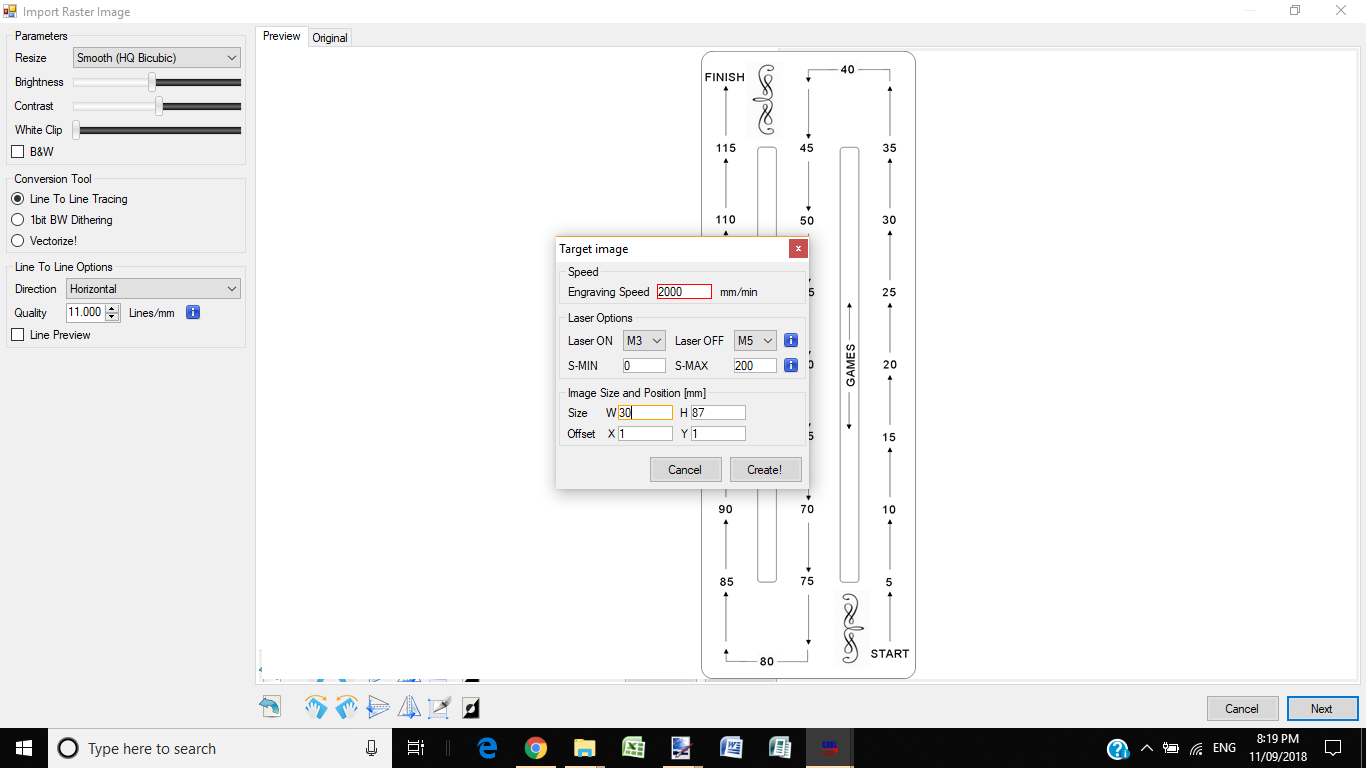The image size is (1366, 768).
Task: Flip image vertically icon
Action: point(378,707)
